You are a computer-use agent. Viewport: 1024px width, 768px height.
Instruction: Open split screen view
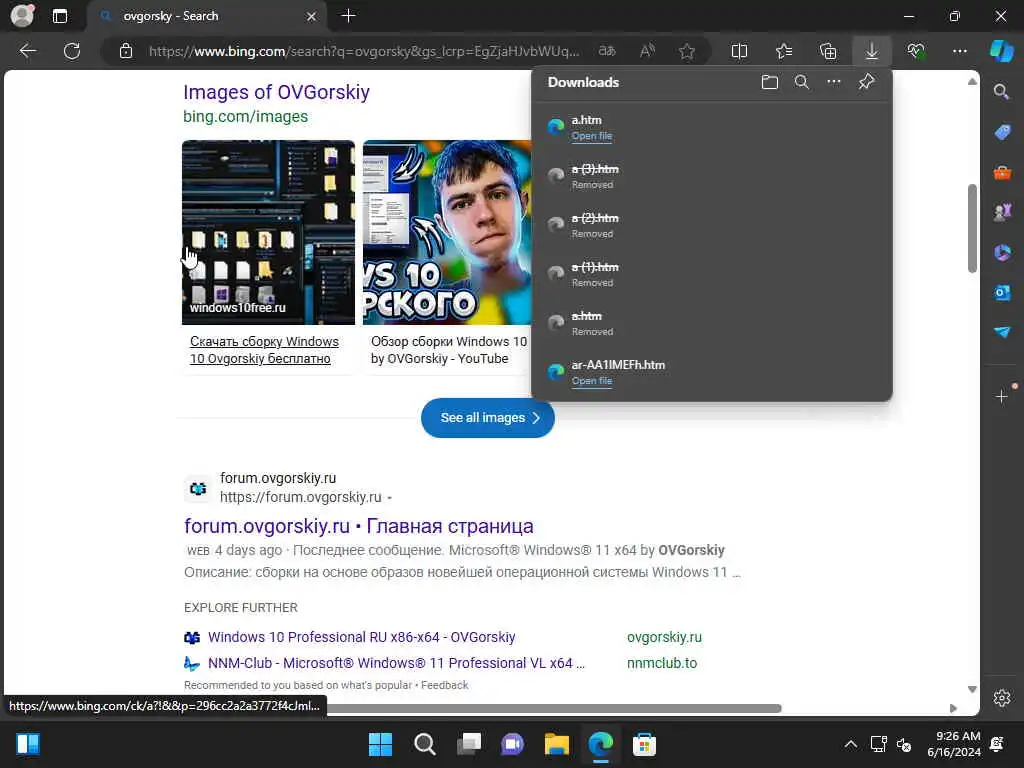tap(739, 51)
